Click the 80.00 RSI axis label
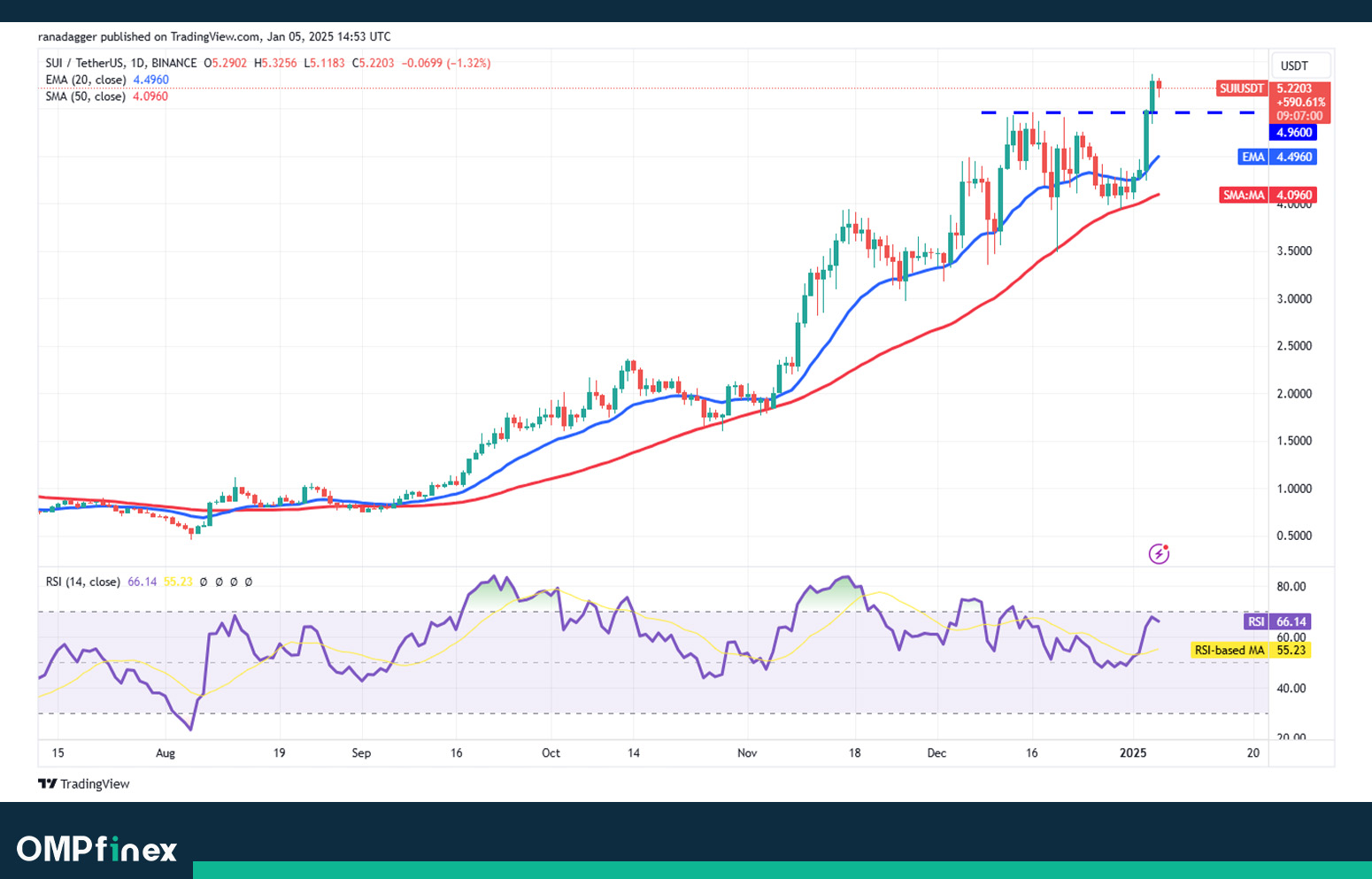 pos(1291,586)
